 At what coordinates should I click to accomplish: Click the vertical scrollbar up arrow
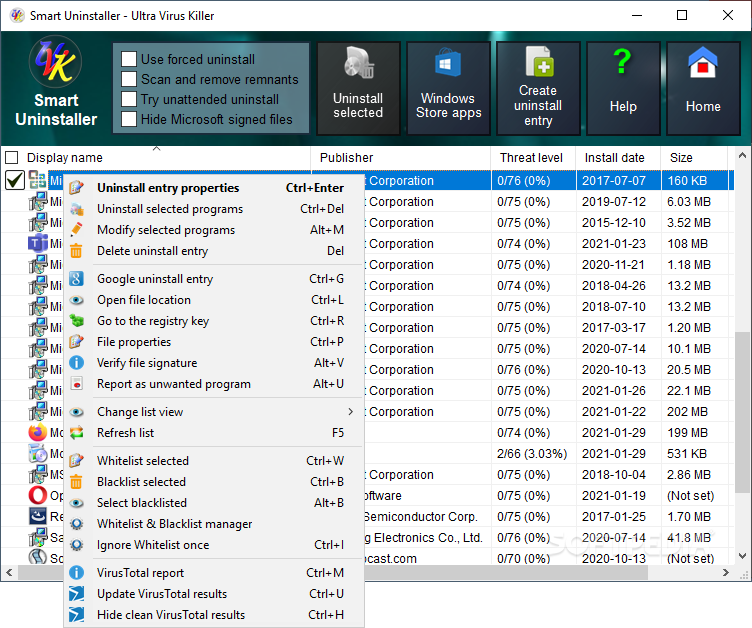point(742,155)
